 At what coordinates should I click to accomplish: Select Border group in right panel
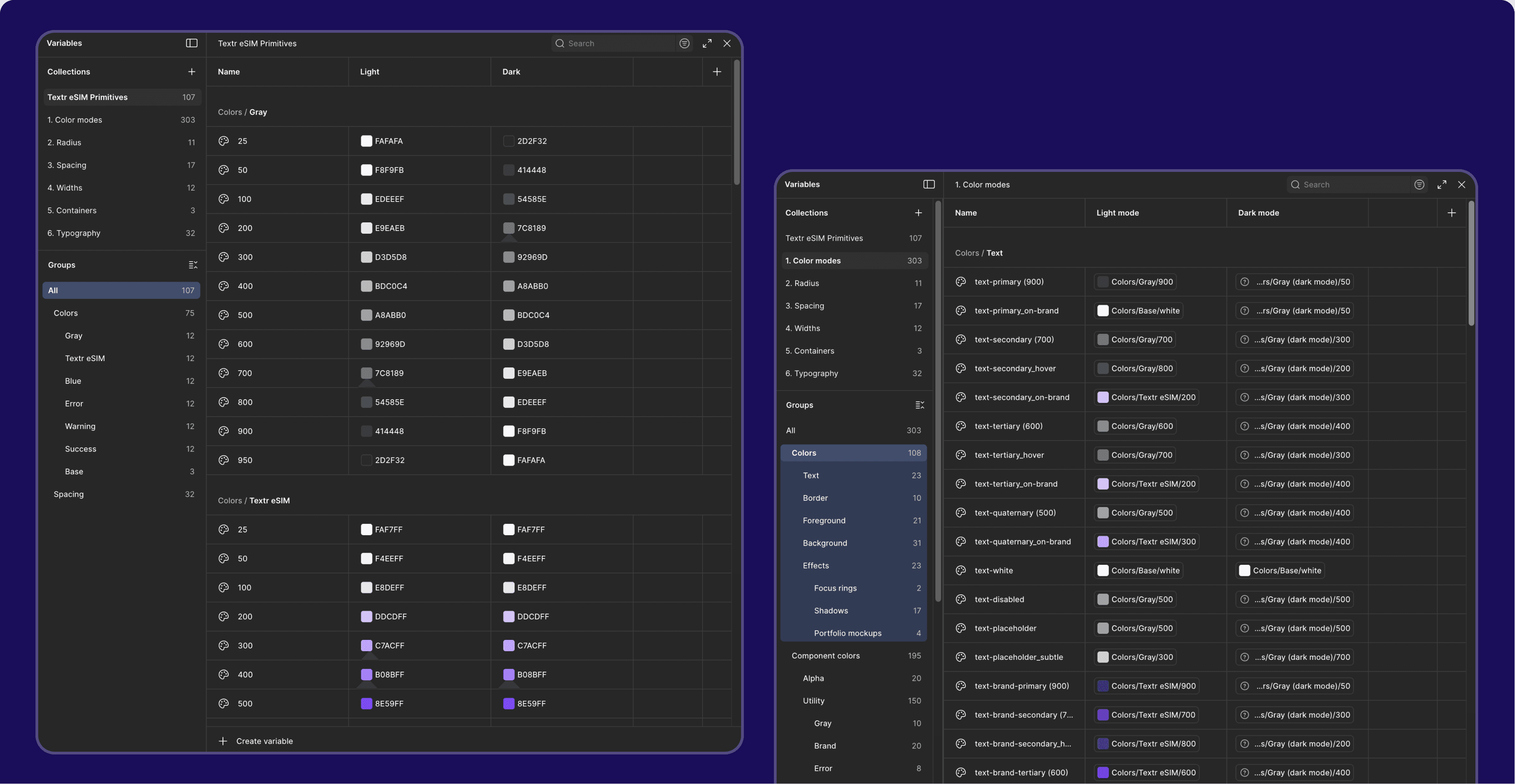pos(814,498)
